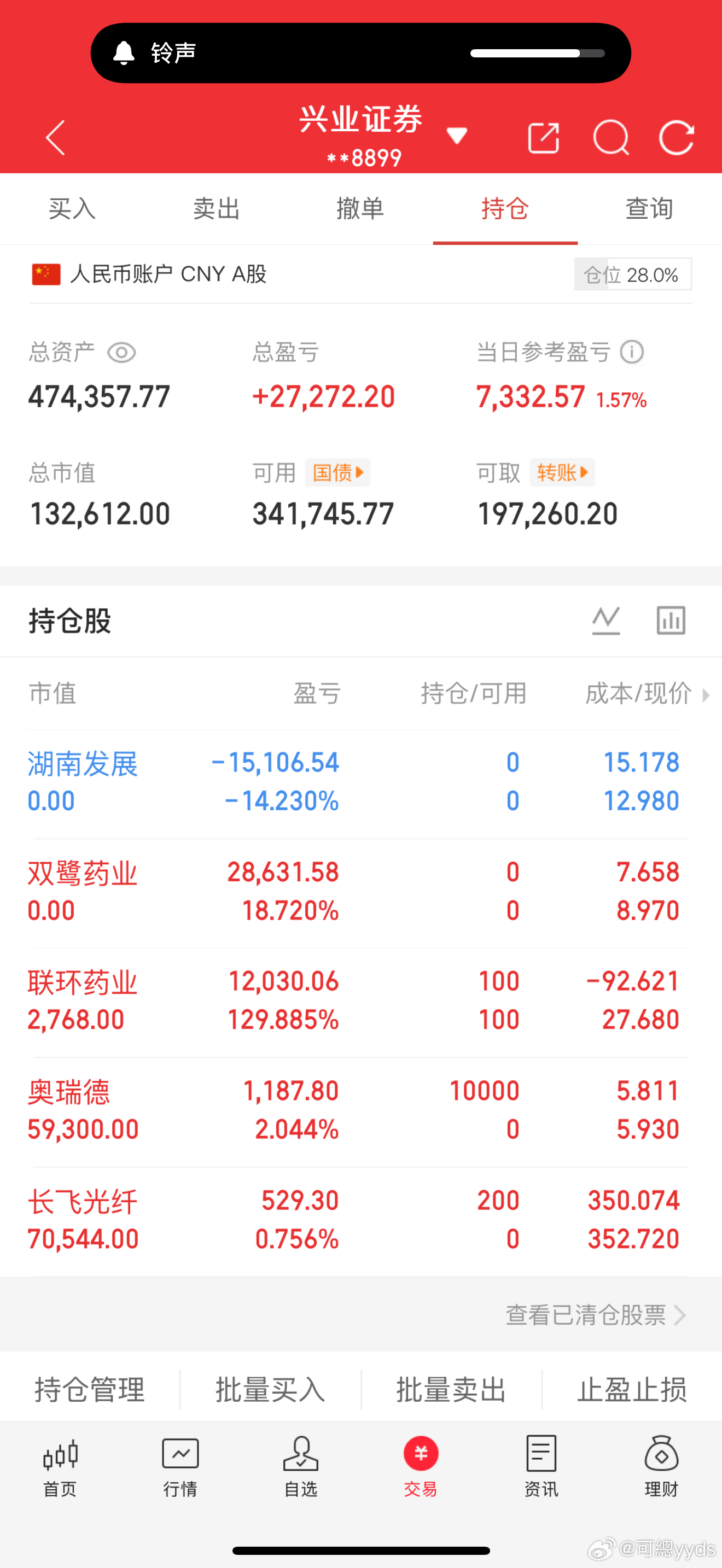Tap the China flag account icon
Screen dimensions: 722x1568
pos(46,274)
